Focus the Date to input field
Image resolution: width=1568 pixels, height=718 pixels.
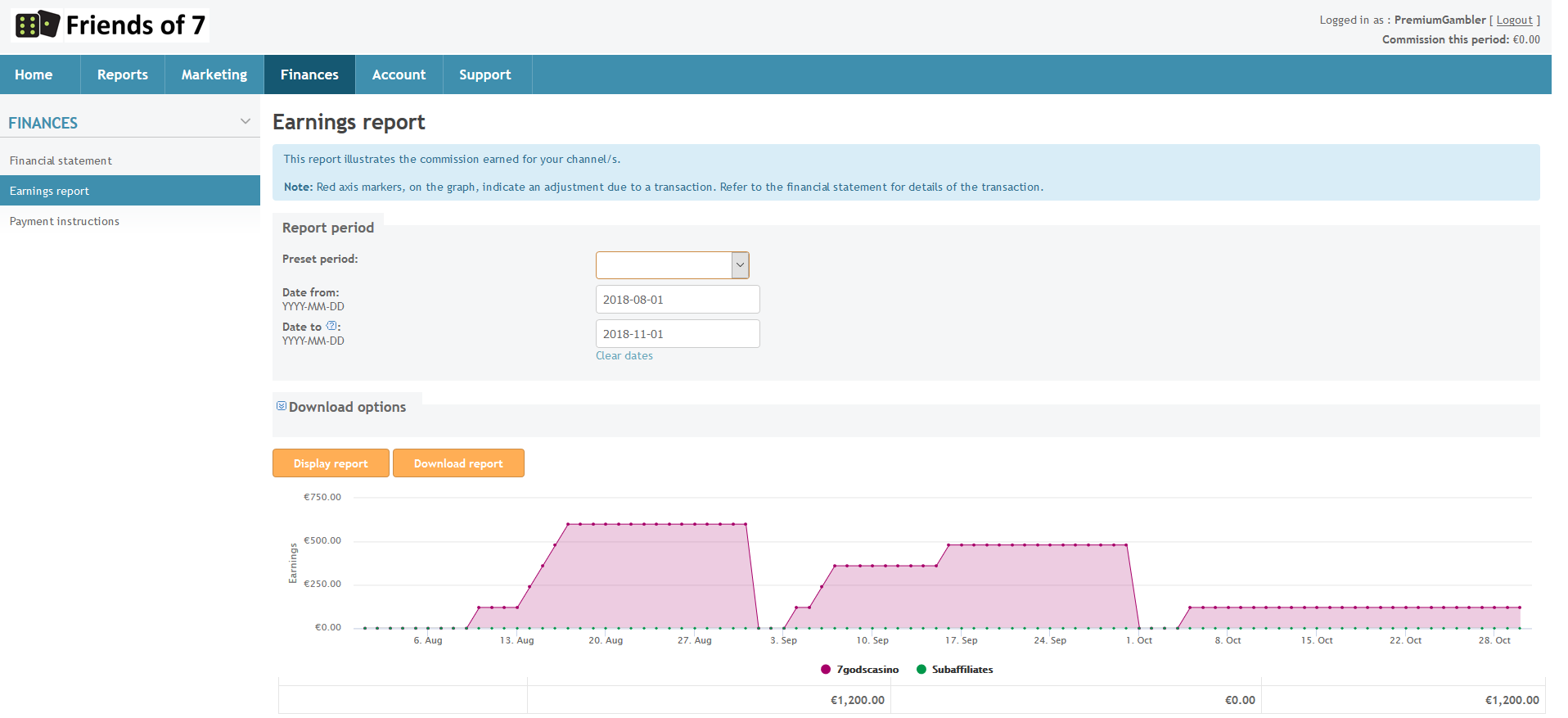[678, 334]
